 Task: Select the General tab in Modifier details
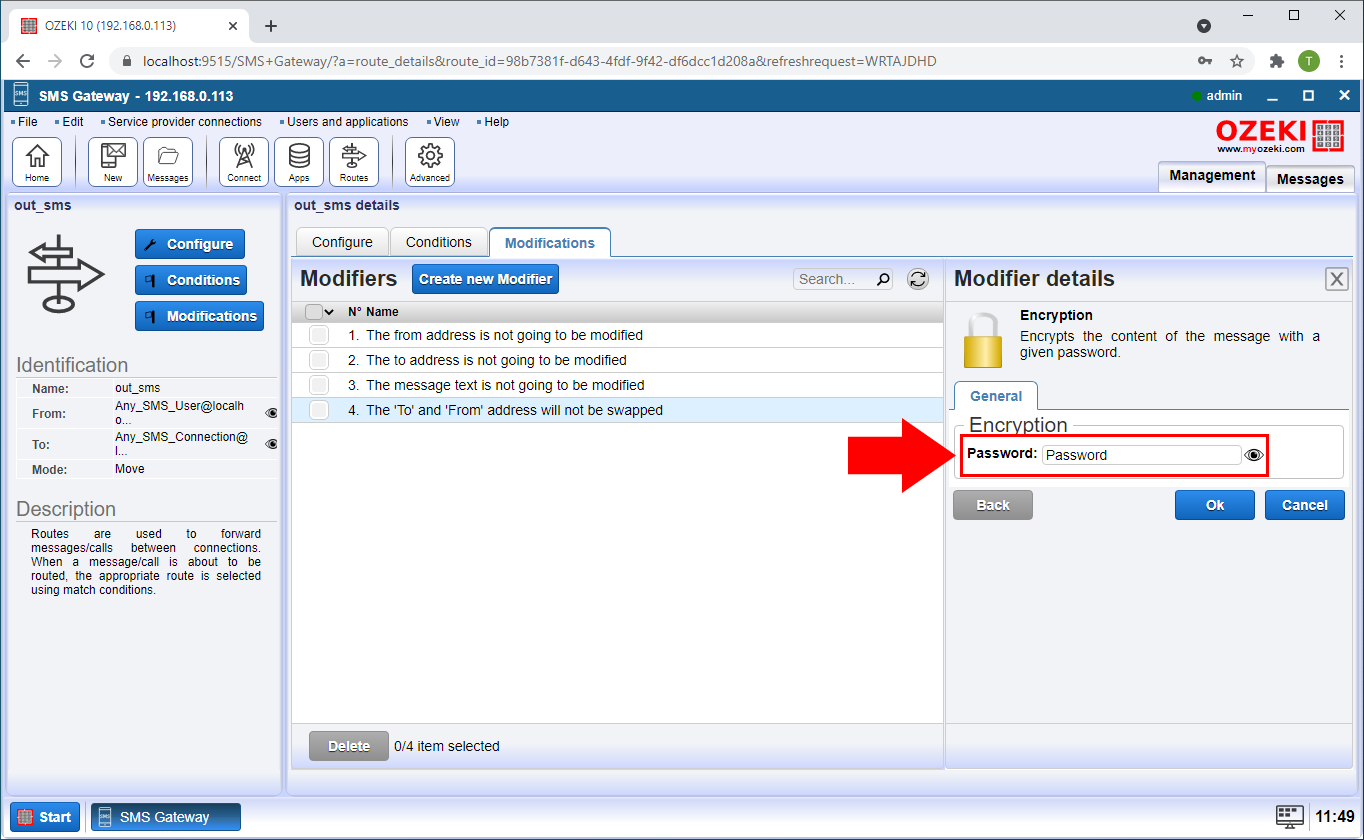pos(996,396)
